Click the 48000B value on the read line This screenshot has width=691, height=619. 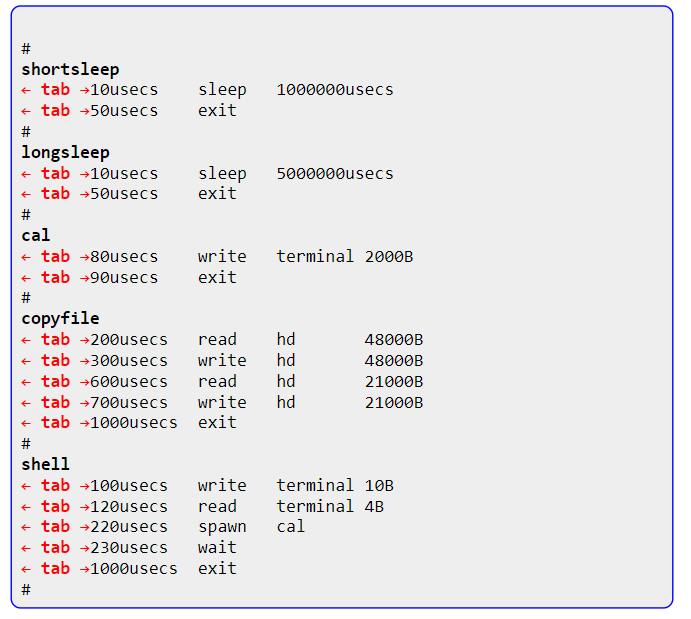pyautogui.click(x=393, y=339)
